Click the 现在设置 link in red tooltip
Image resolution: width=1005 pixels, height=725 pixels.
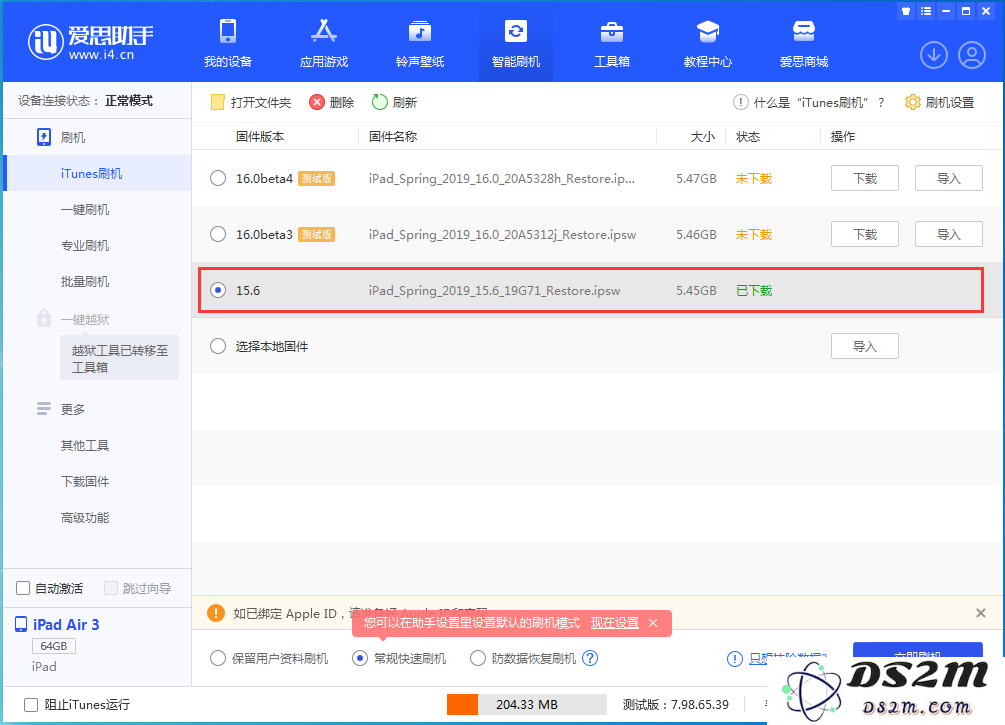point(615,623)
